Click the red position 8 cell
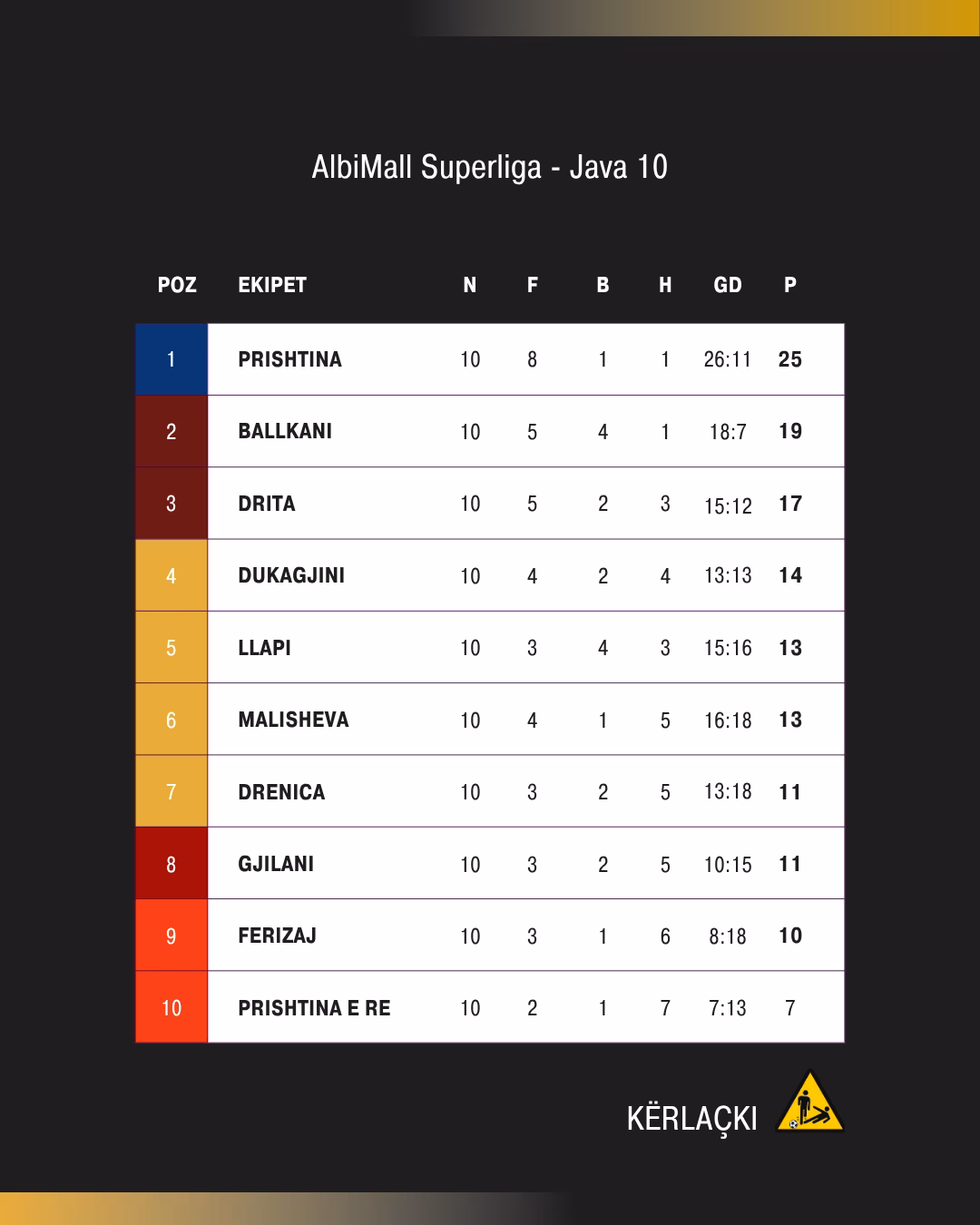Viewport: 980px width, 1225px height. 171,864
